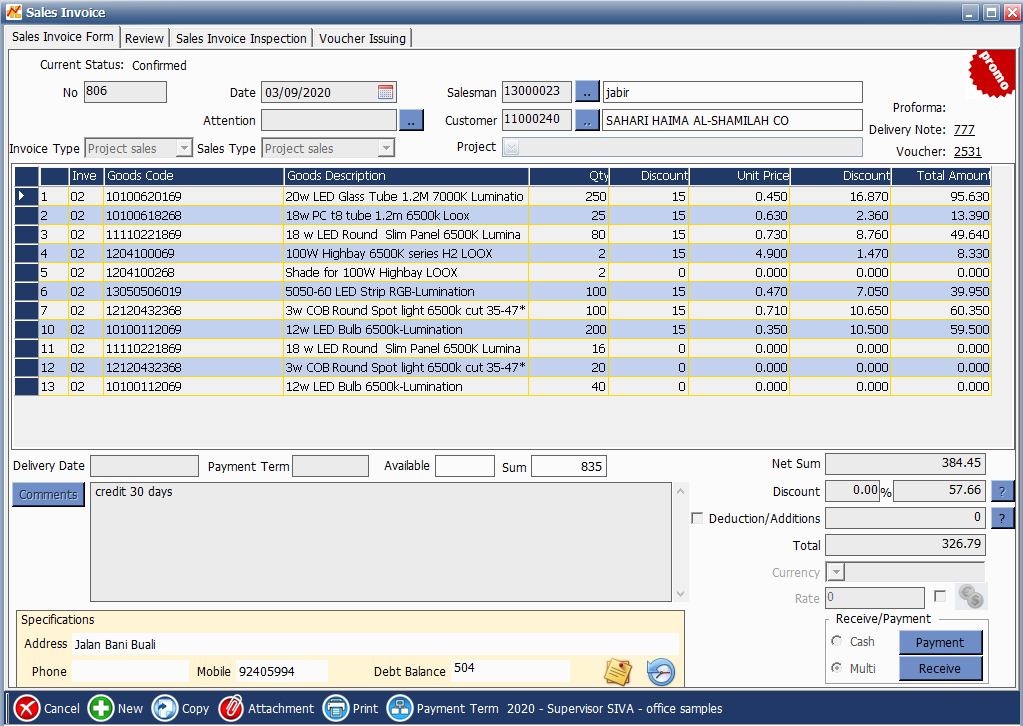Click the Sales Invoice app icon in title bar
1023x726 pixels.
point(14,12)
